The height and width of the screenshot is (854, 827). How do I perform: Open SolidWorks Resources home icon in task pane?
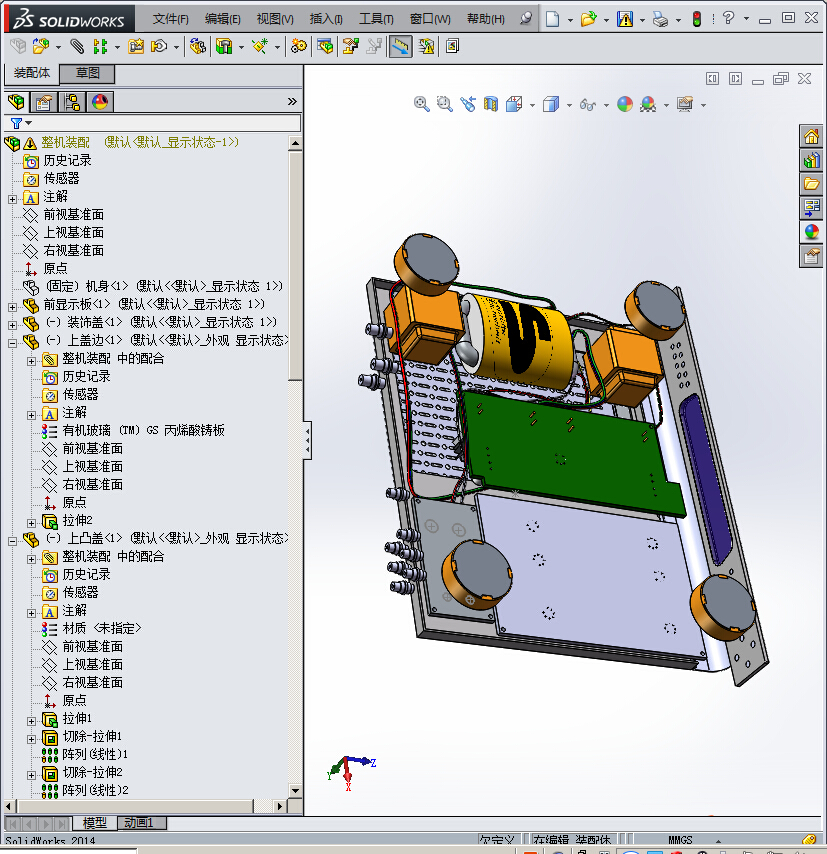[x=811, y=136]
